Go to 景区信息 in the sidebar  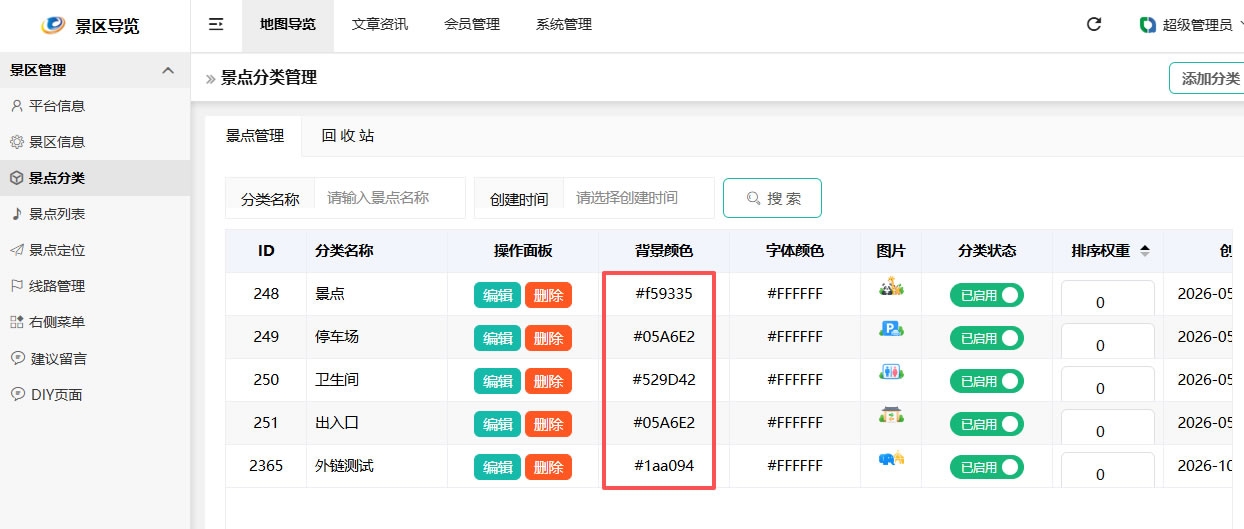[95, 142]
